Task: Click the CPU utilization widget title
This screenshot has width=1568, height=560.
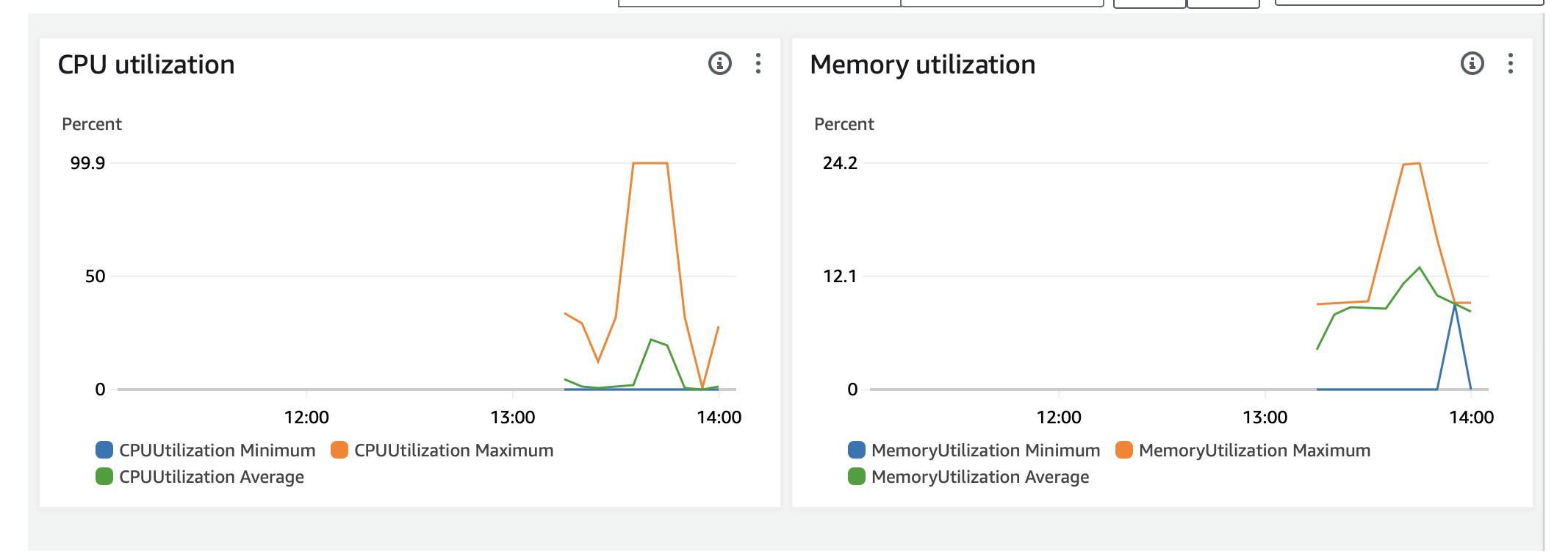Action: 146,65
